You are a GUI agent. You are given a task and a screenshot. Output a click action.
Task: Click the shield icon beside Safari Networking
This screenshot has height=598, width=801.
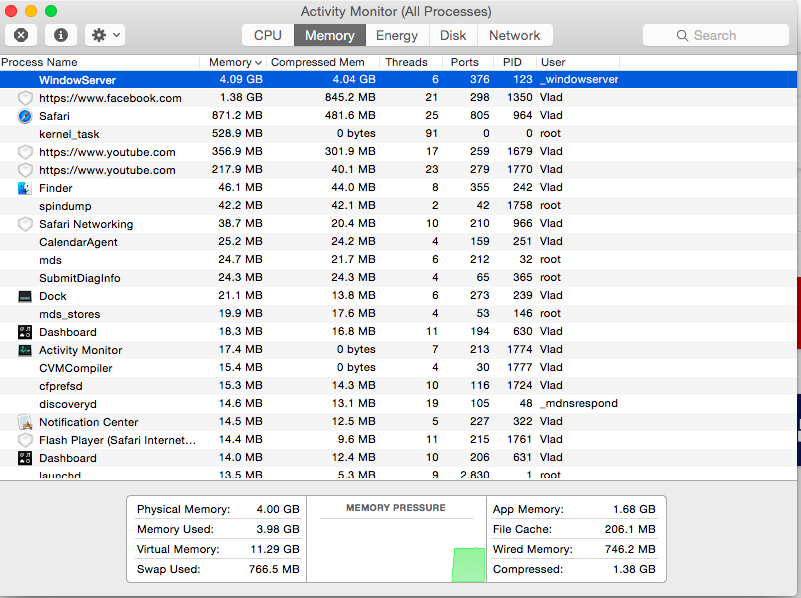[25, 224]
